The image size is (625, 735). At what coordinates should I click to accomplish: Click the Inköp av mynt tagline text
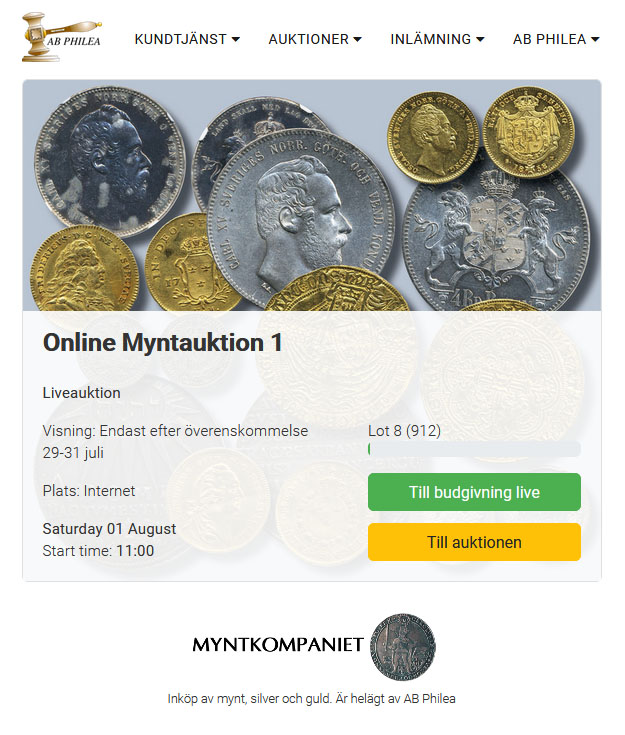pos(311,698)
